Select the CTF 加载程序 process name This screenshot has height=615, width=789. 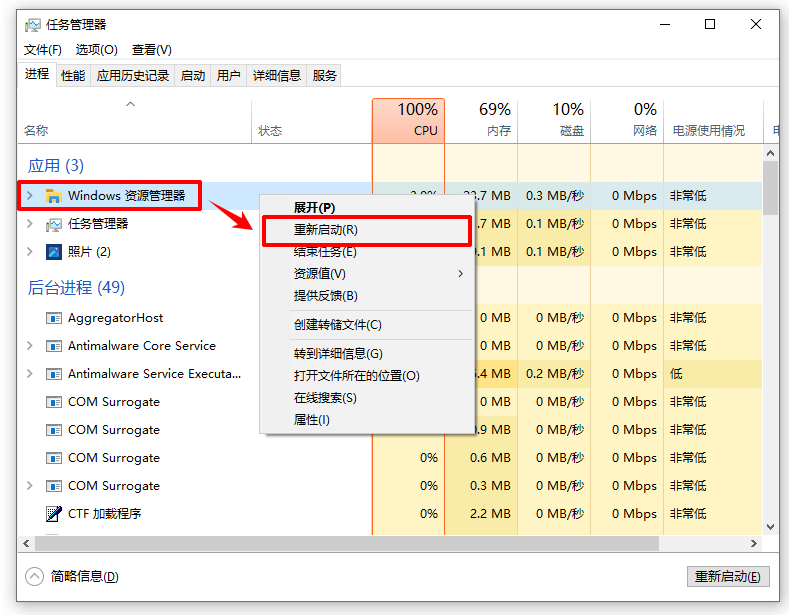[x=105, y=514]
